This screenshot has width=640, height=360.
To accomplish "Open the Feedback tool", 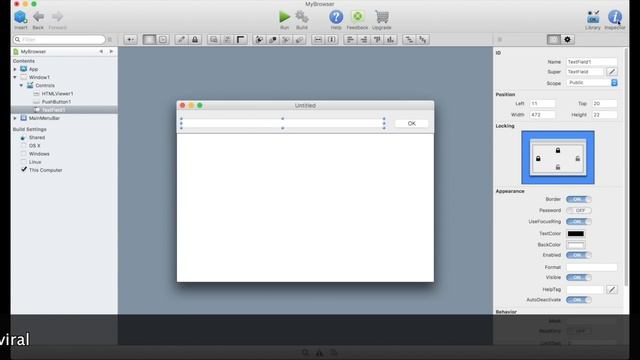I will pyautogui.click(x=358, y=17).
